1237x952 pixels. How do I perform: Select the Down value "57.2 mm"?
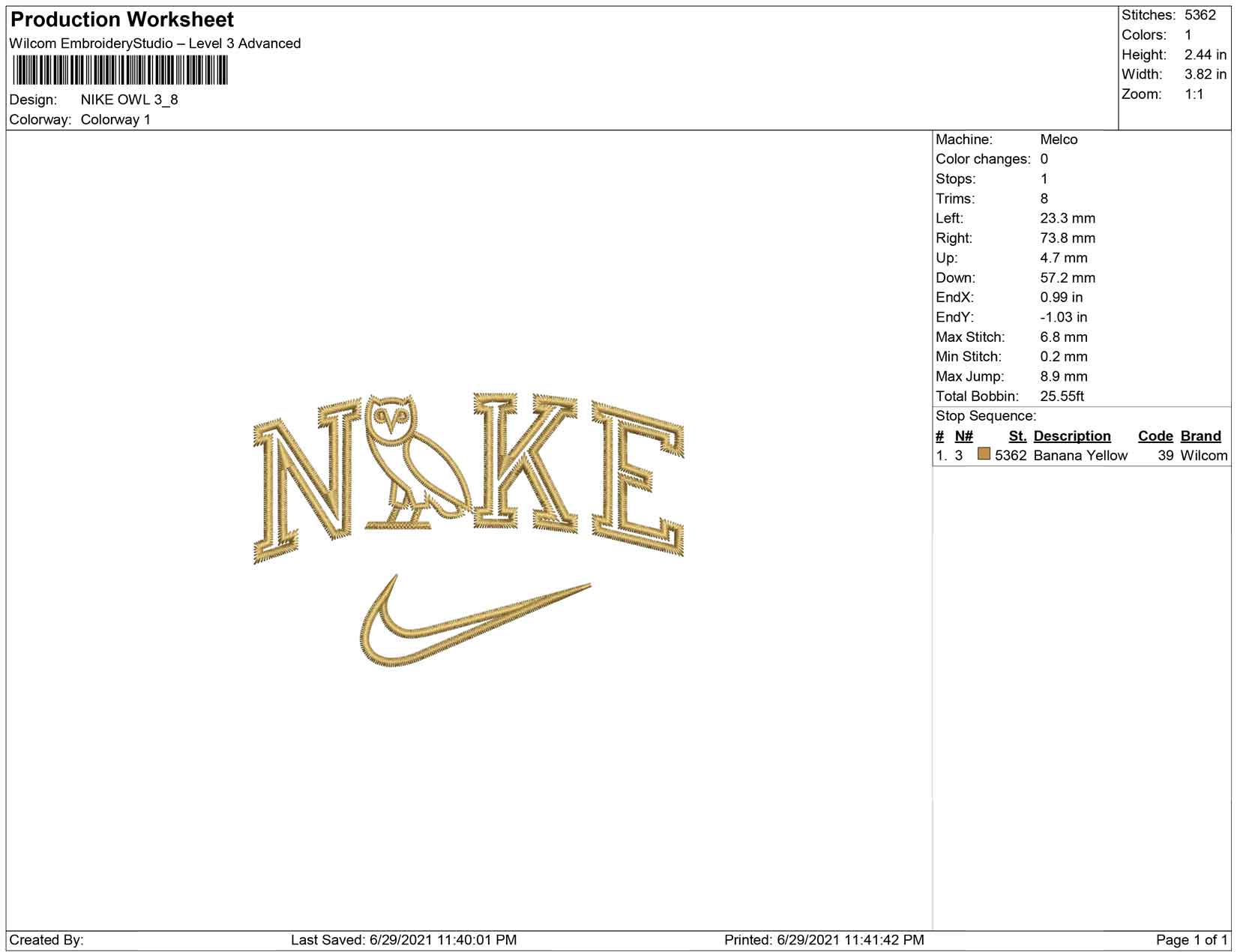pos(1068,278)
